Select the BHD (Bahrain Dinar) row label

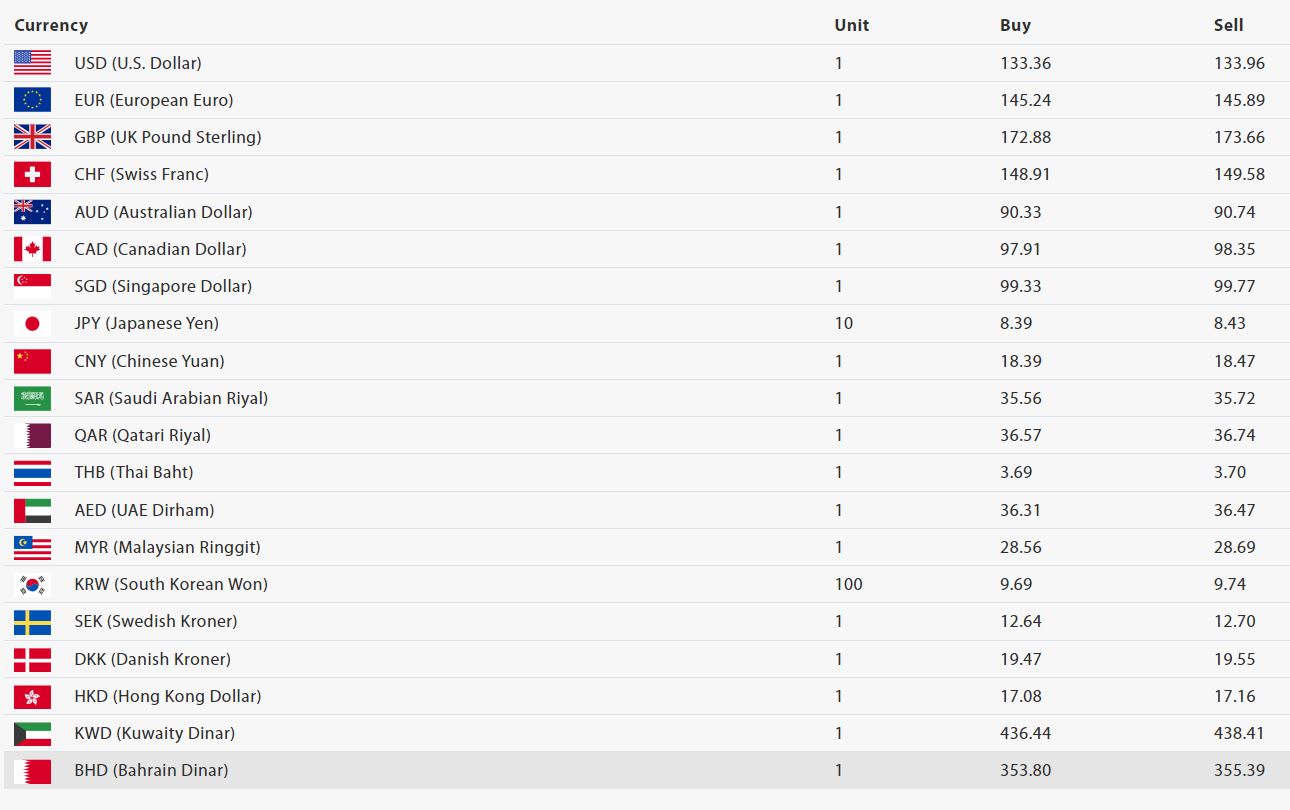pos(151,770)
